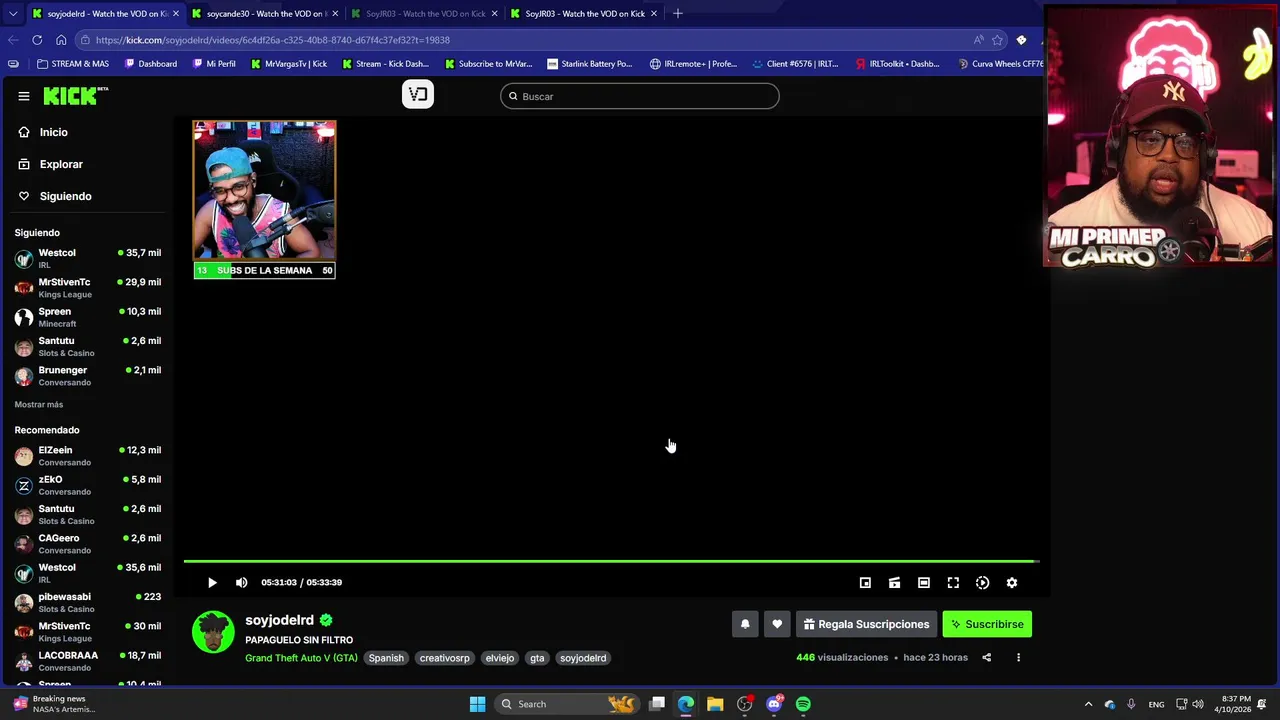Open the Kick sidebar hamburger menu
Viewport: 1280px width, 720px height.
(24, 96)
